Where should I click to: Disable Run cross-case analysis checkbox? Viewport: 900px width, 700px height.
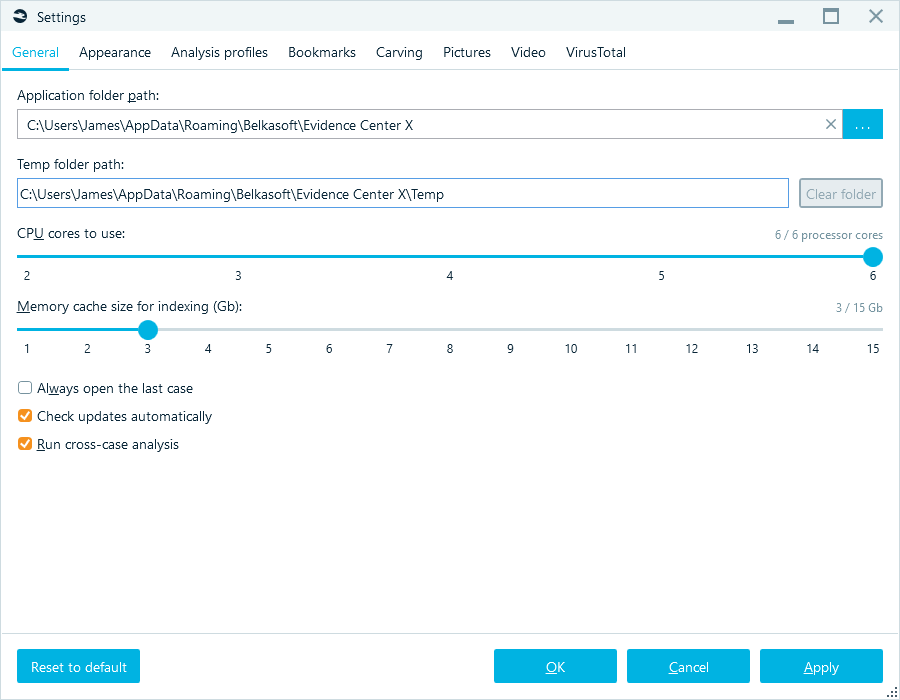[x=25, y=444]
